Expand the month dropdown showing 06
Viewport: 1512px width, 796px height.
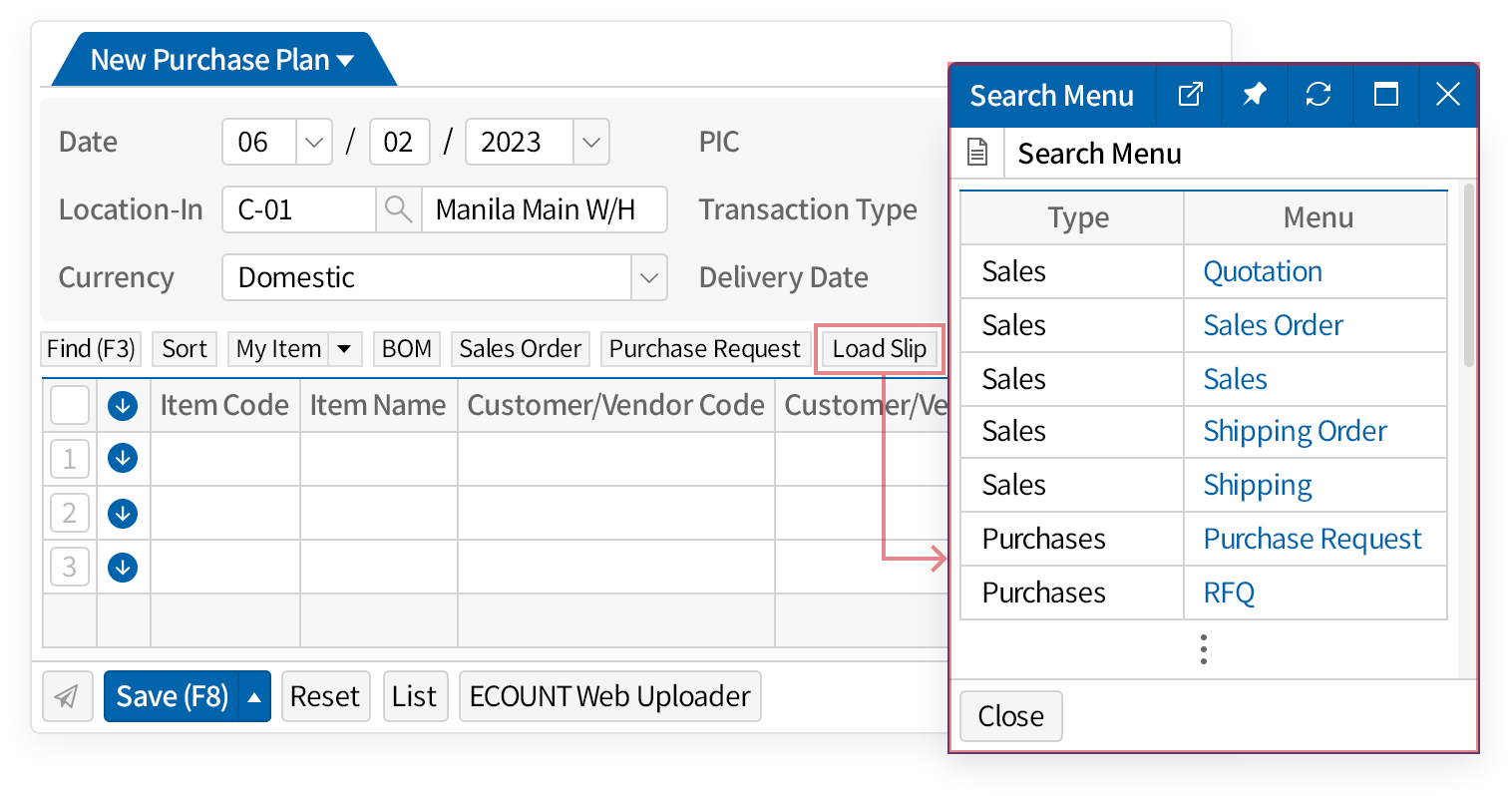(x=313, y=143)
